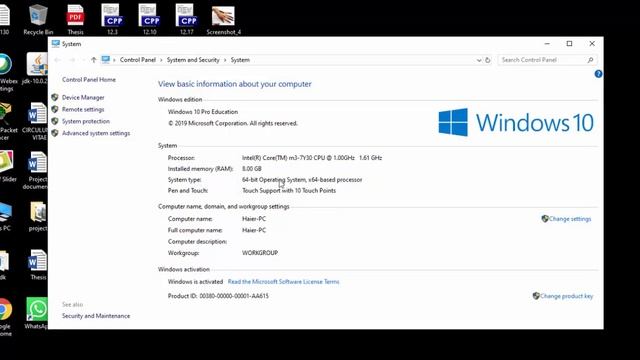Open the Thesis PDF desktop icon
The width and height of the screenshot is (640, 360).
pos(76,19)
